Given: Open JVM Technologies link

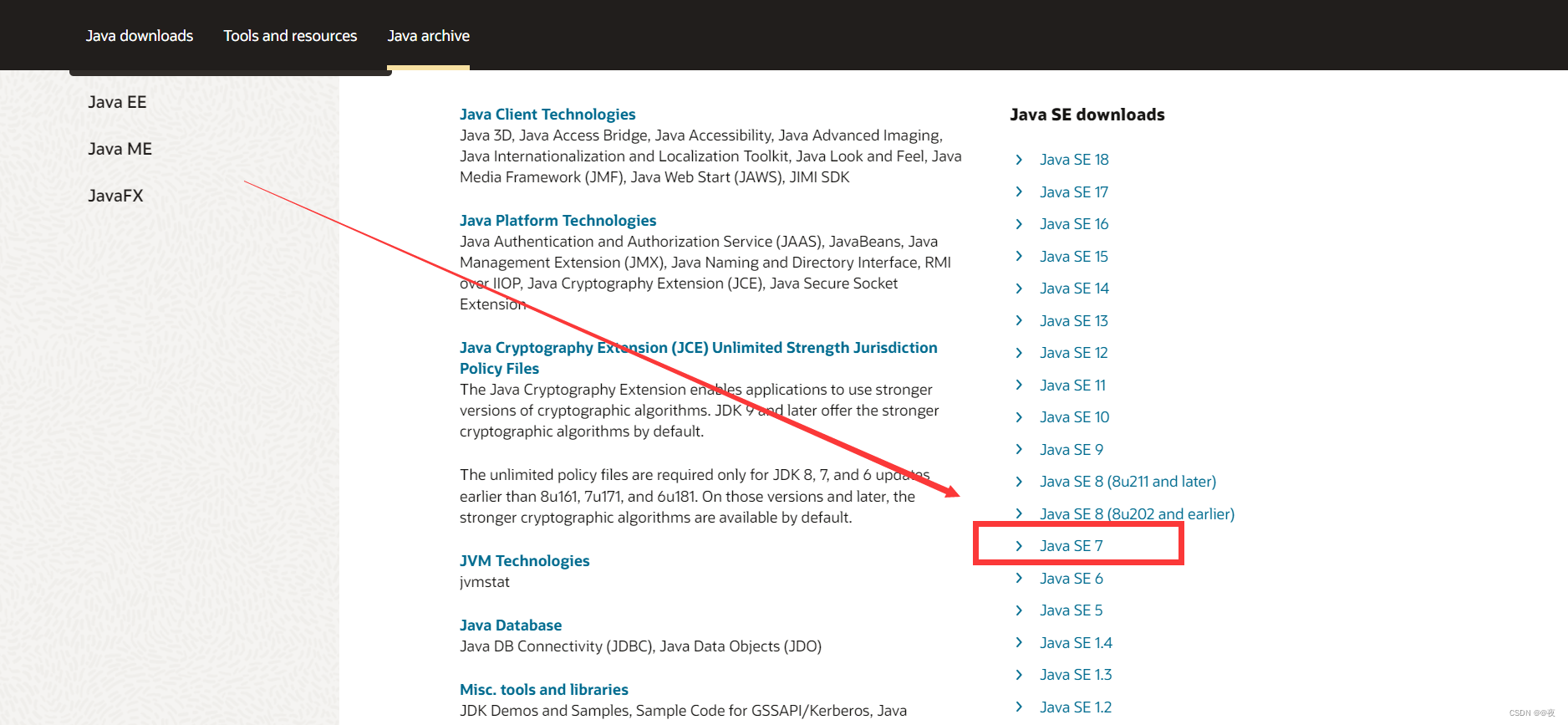Looking at the screenshot, I should [524, 561].
